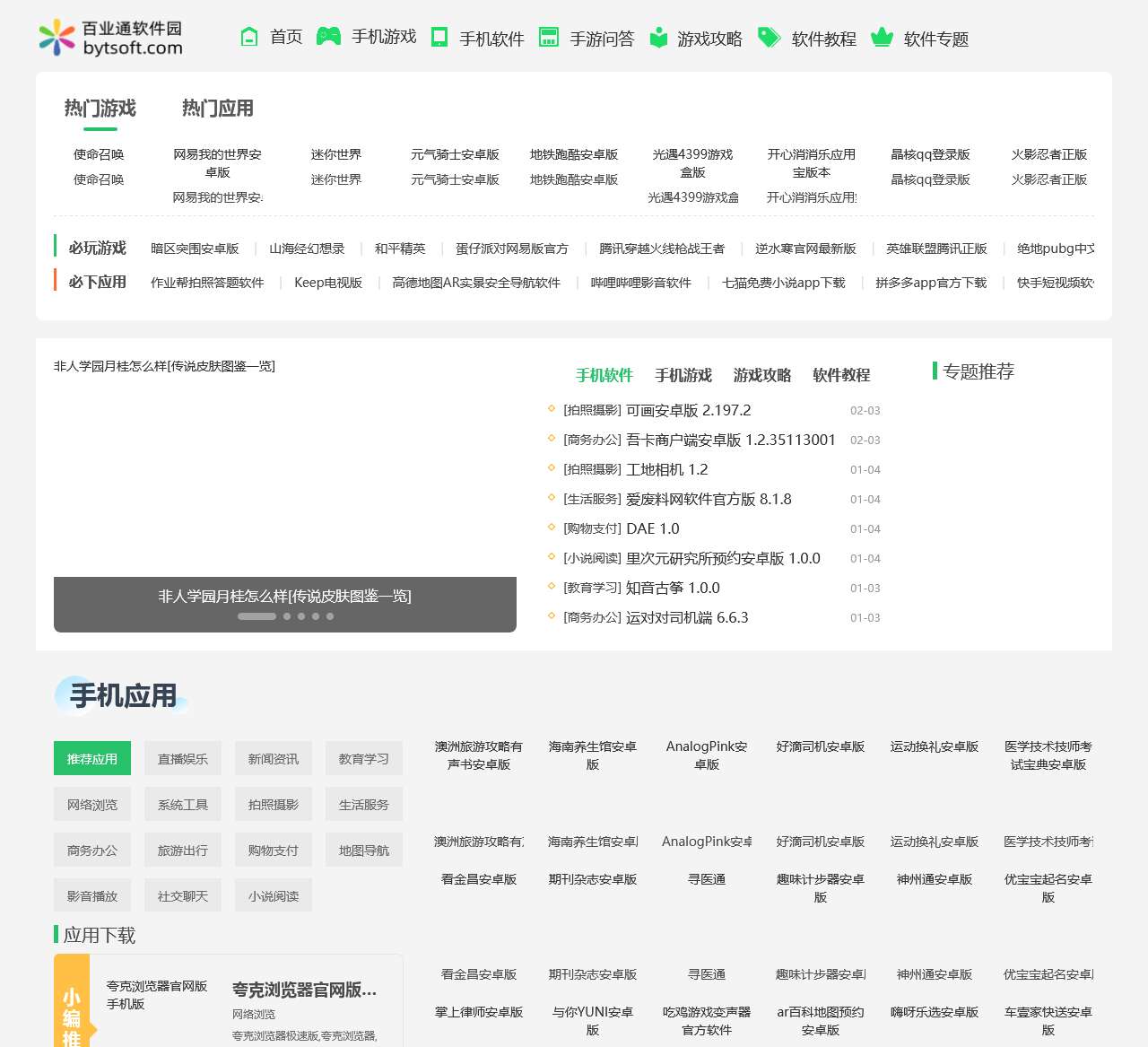Open the 可画安卓版 2.197.2 article link
Image resolution: width=1148 pixels, height=1047 pixels.
pos(688,410)
